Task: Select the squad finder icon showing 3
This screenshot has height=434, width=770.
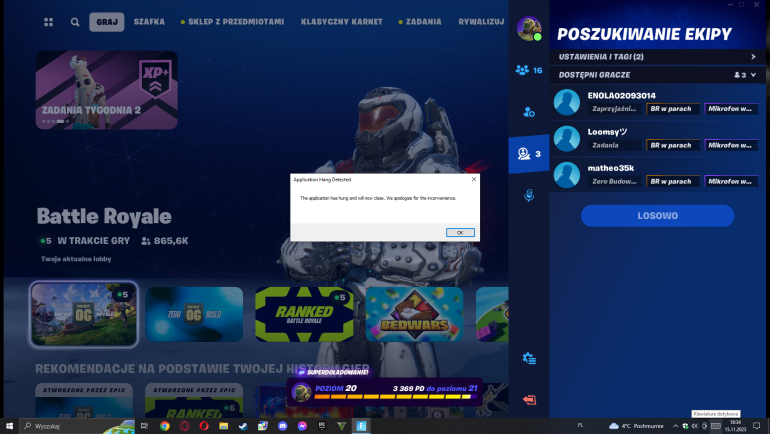Action: click(529, 154)
